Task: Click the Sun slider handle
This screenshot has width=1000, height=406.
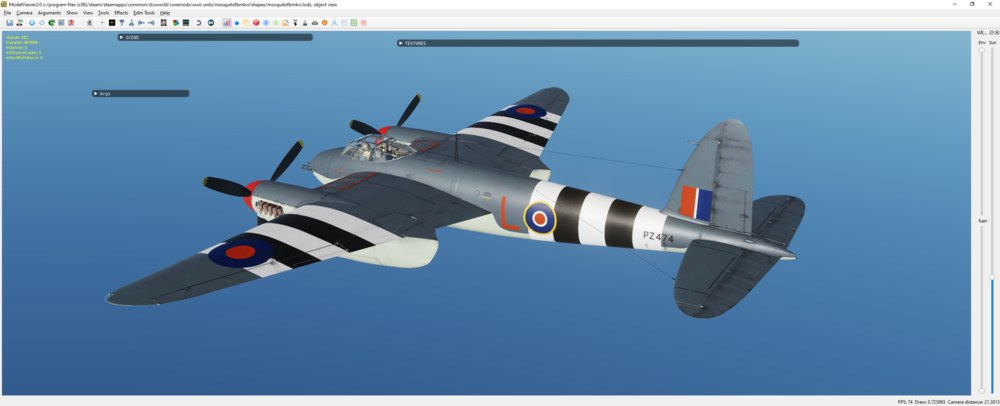Action: pyautogui.click(x=992, y=277)
